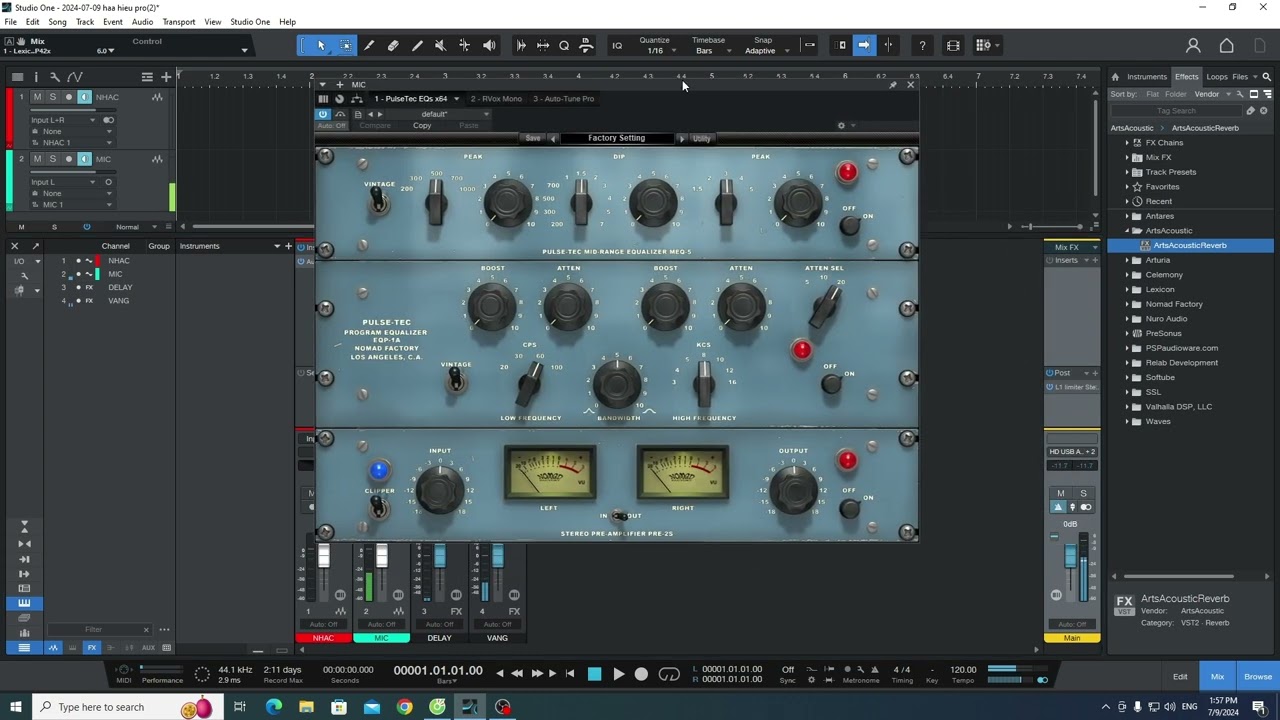The height and width of the screenshot is (720, 1280).
Task: Switch to the Instruments browser tab
Action: click(1147, 77)
